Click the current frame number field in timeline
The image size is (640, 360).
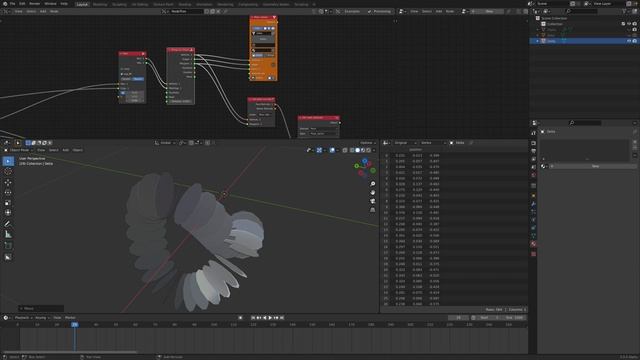[x=458, y=318]
